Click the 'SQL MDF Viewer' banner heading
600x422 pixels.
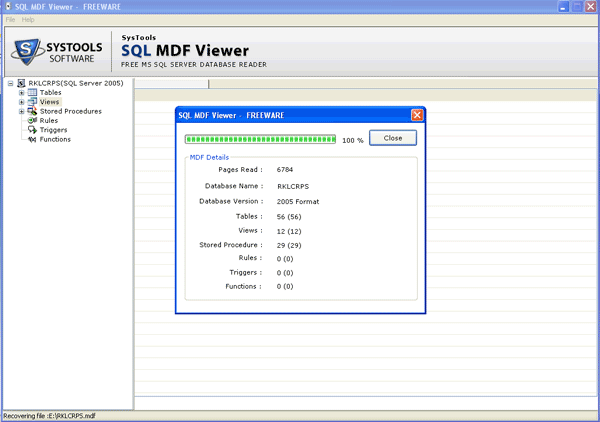click(185, 51)
